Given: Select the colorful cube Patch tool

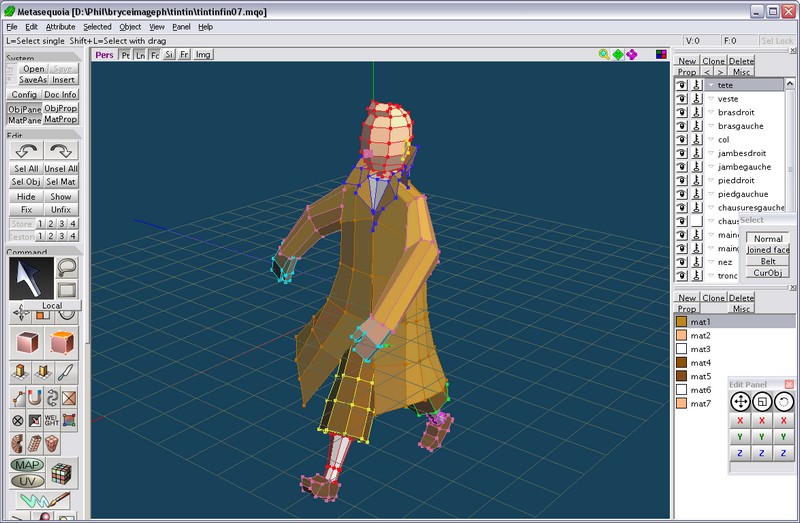Looking at the screenshot, I should click(x=61, y=474).
